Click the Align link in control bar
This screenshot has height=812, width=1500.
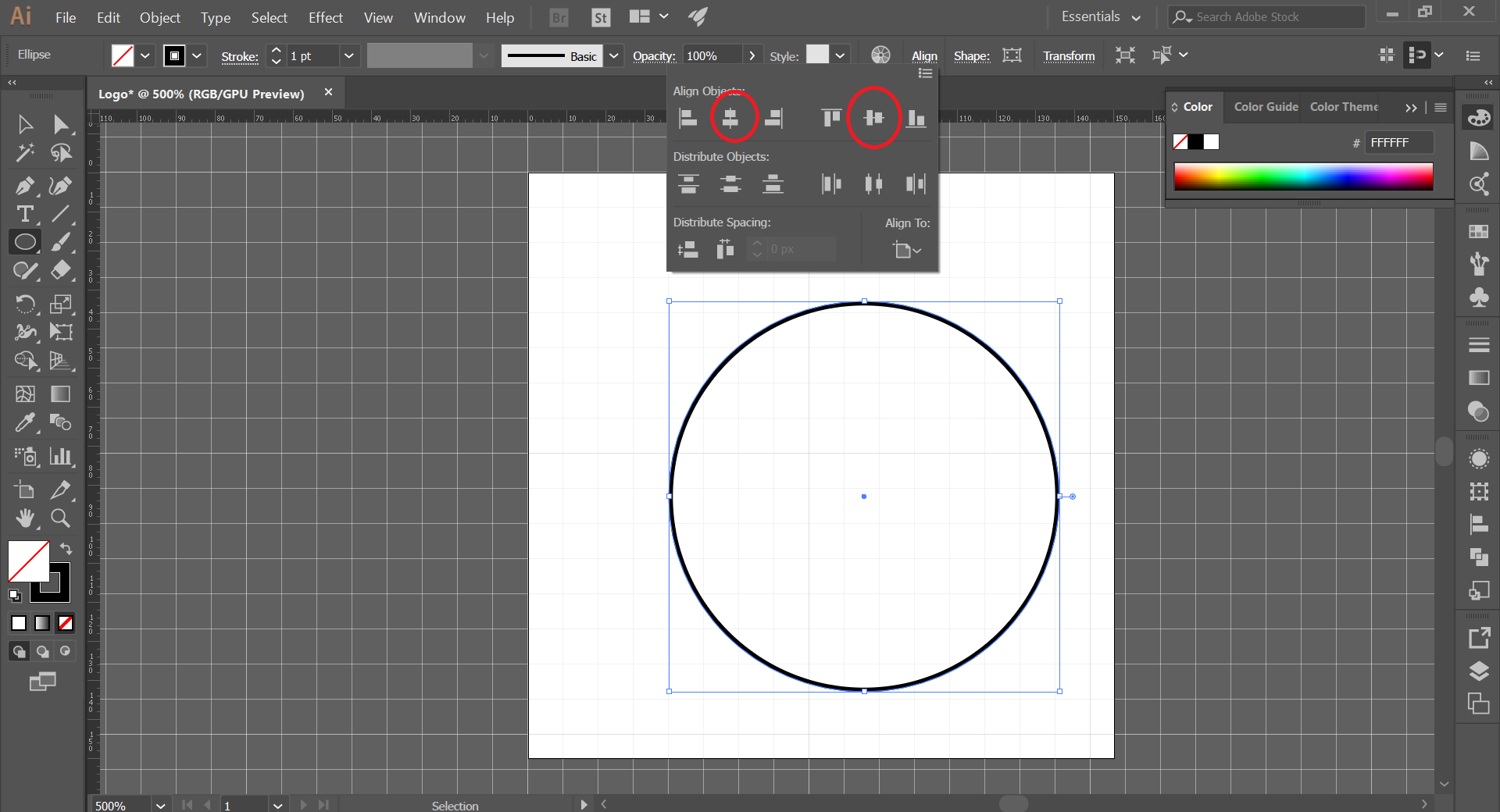tap(924, 56)
